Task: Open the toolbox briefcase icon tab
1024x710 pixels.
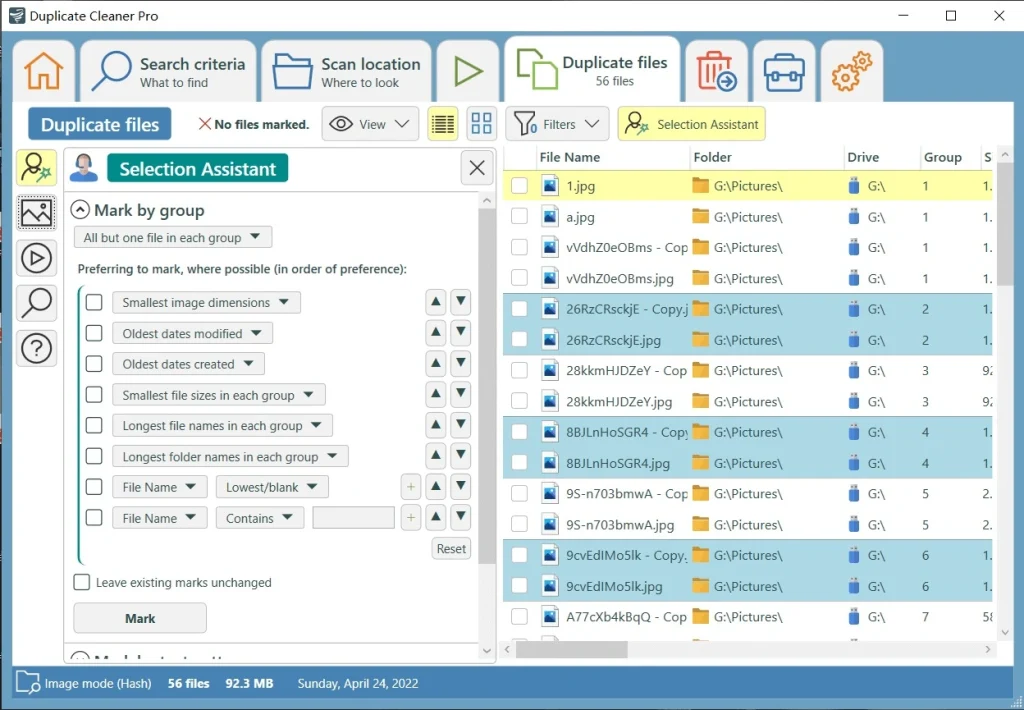Action: [784, 71]
